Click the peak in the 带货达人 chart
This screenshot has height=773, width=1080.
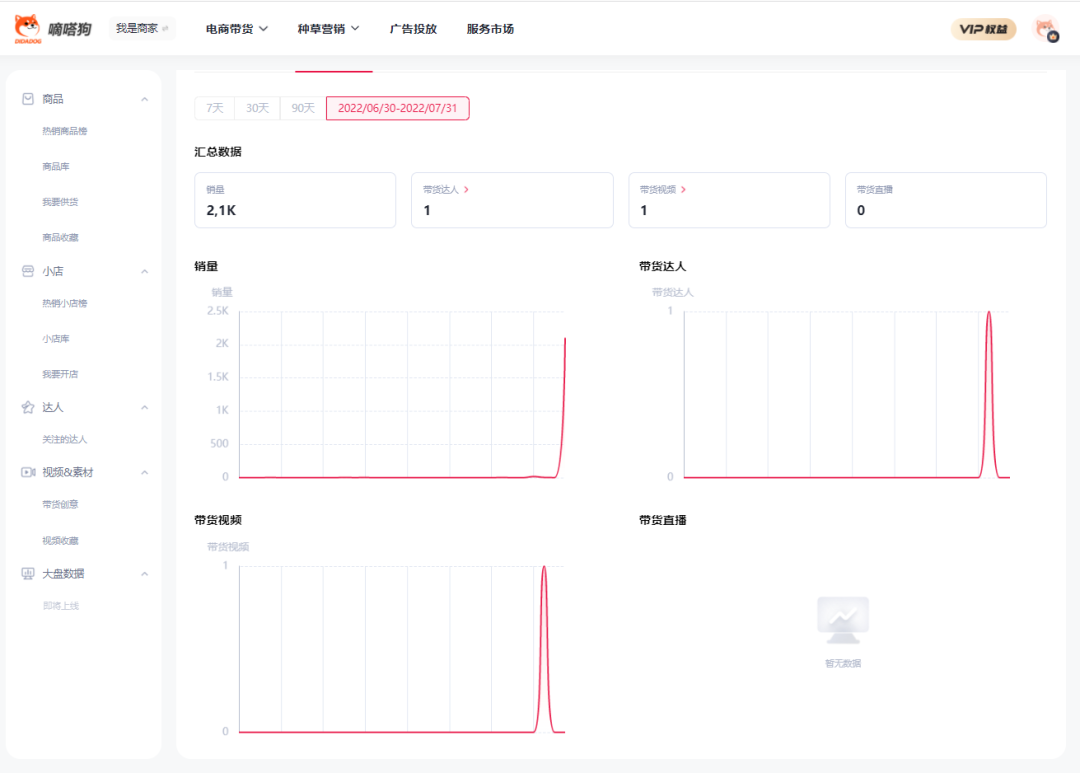tap(989, 313)
